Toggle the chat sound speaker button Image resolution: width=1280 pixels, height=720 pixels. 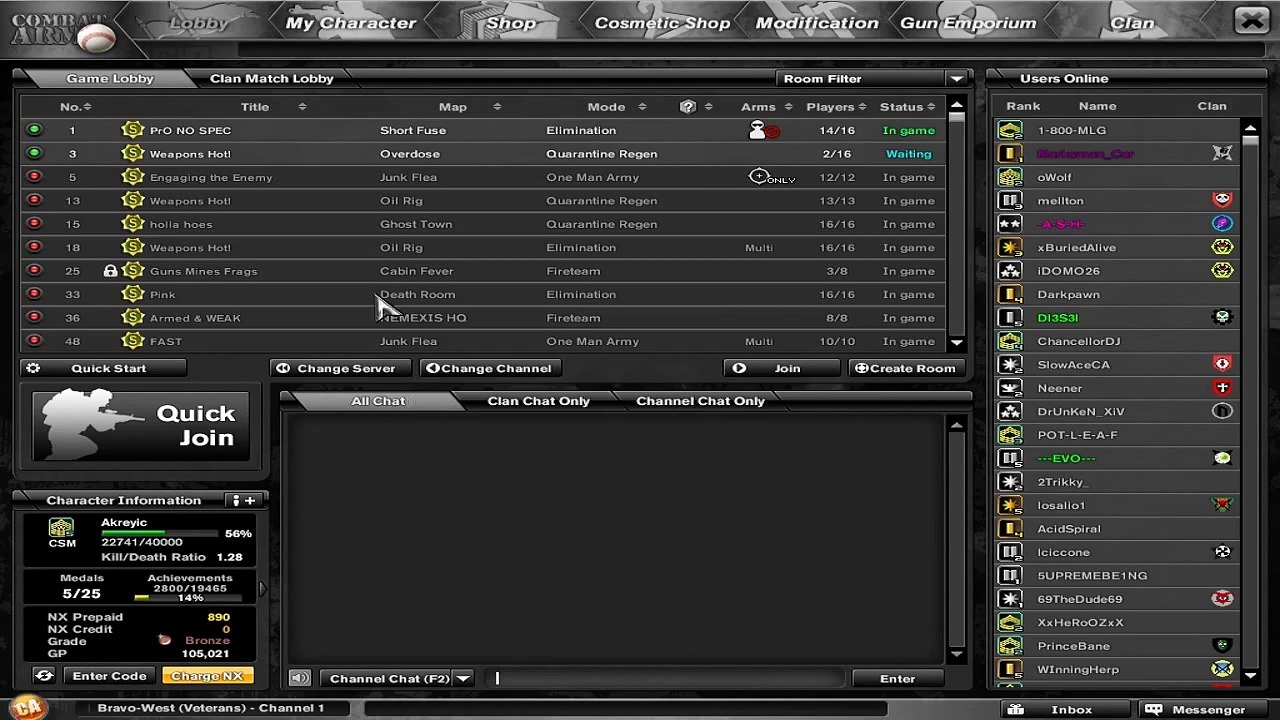pyautogui.click(x=299, y=678)
